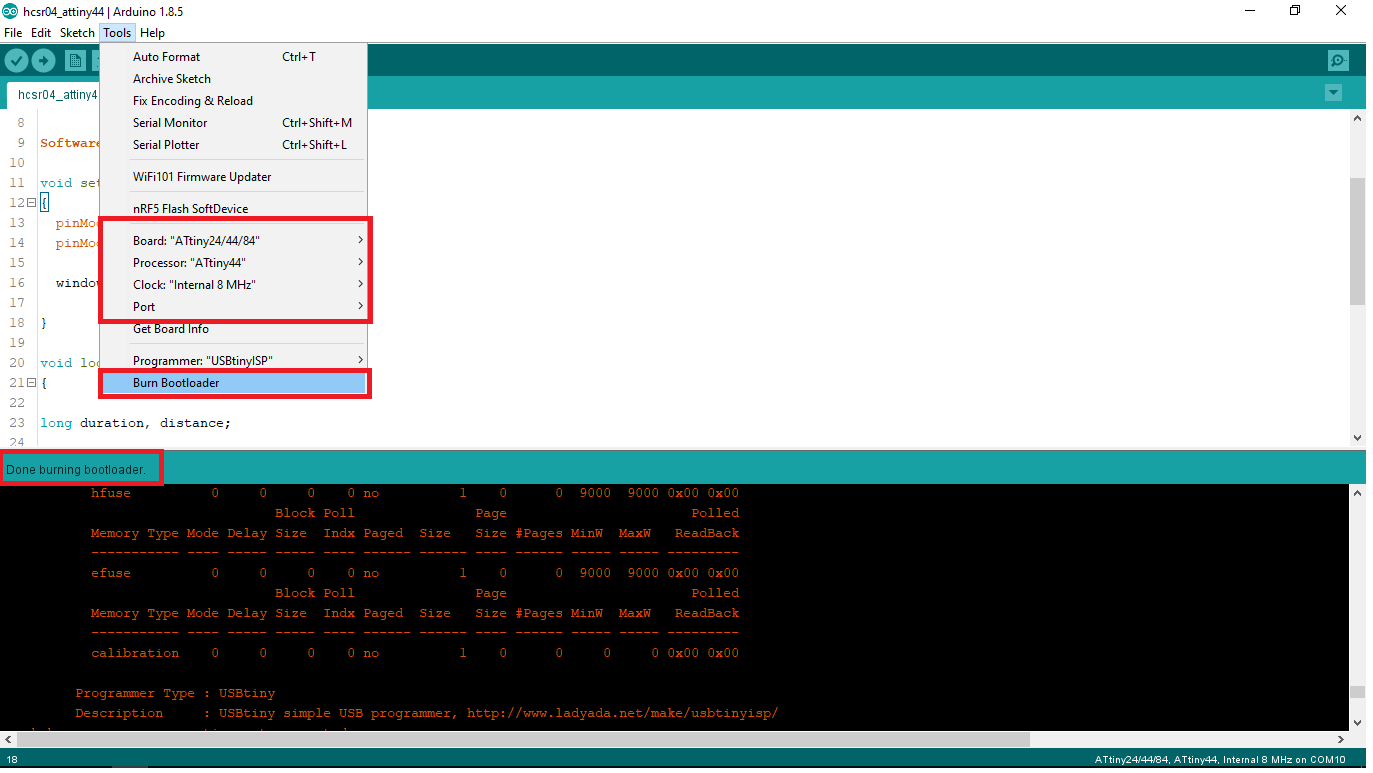The width and height of the screenshot is (1373, 773).
Task: Click the New sketch icon
Action: point(75,60)
